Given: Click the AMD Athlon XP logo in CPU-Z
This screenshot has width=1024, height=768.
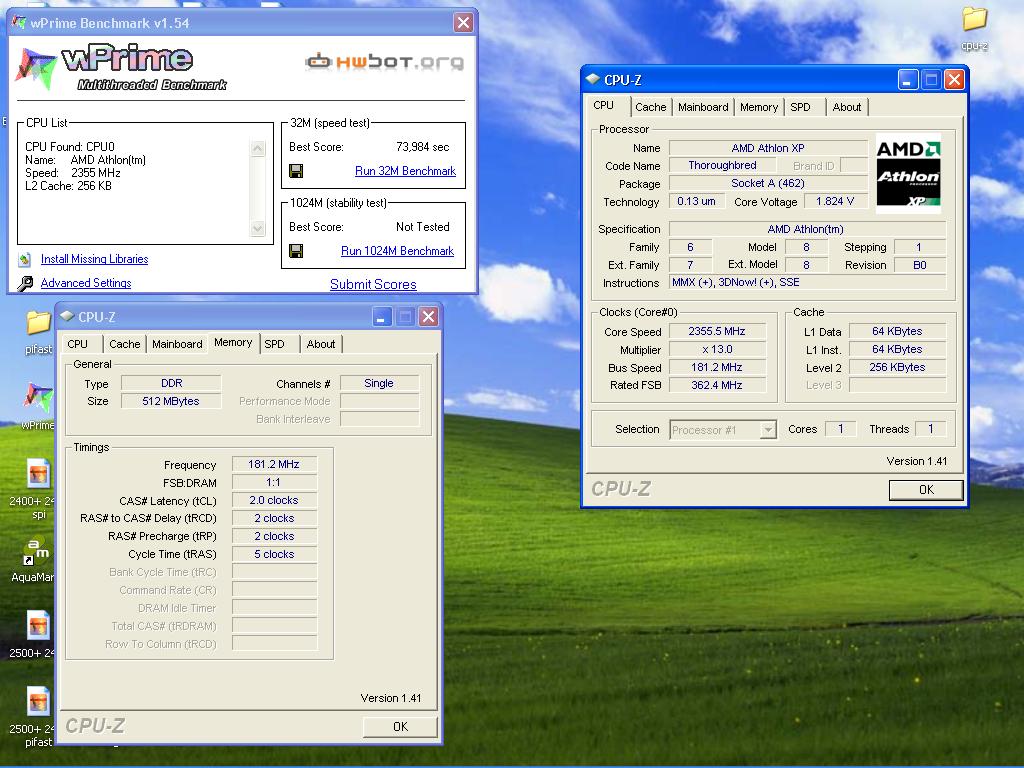Looking at the screenshot, I should pyautogui.click(x=908, y=173).
